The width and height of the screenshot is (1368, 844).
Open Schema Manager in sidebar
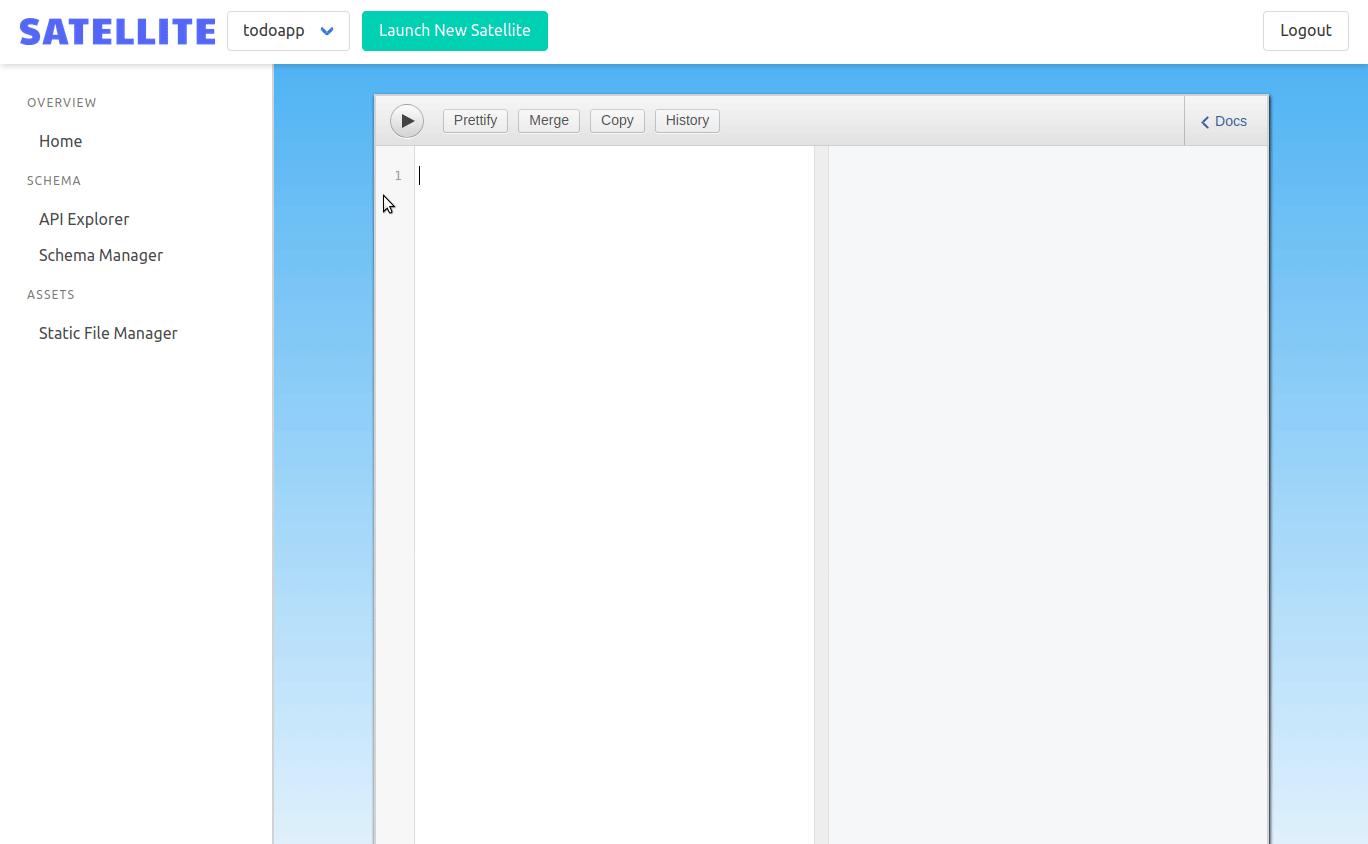tap(101, 255)
